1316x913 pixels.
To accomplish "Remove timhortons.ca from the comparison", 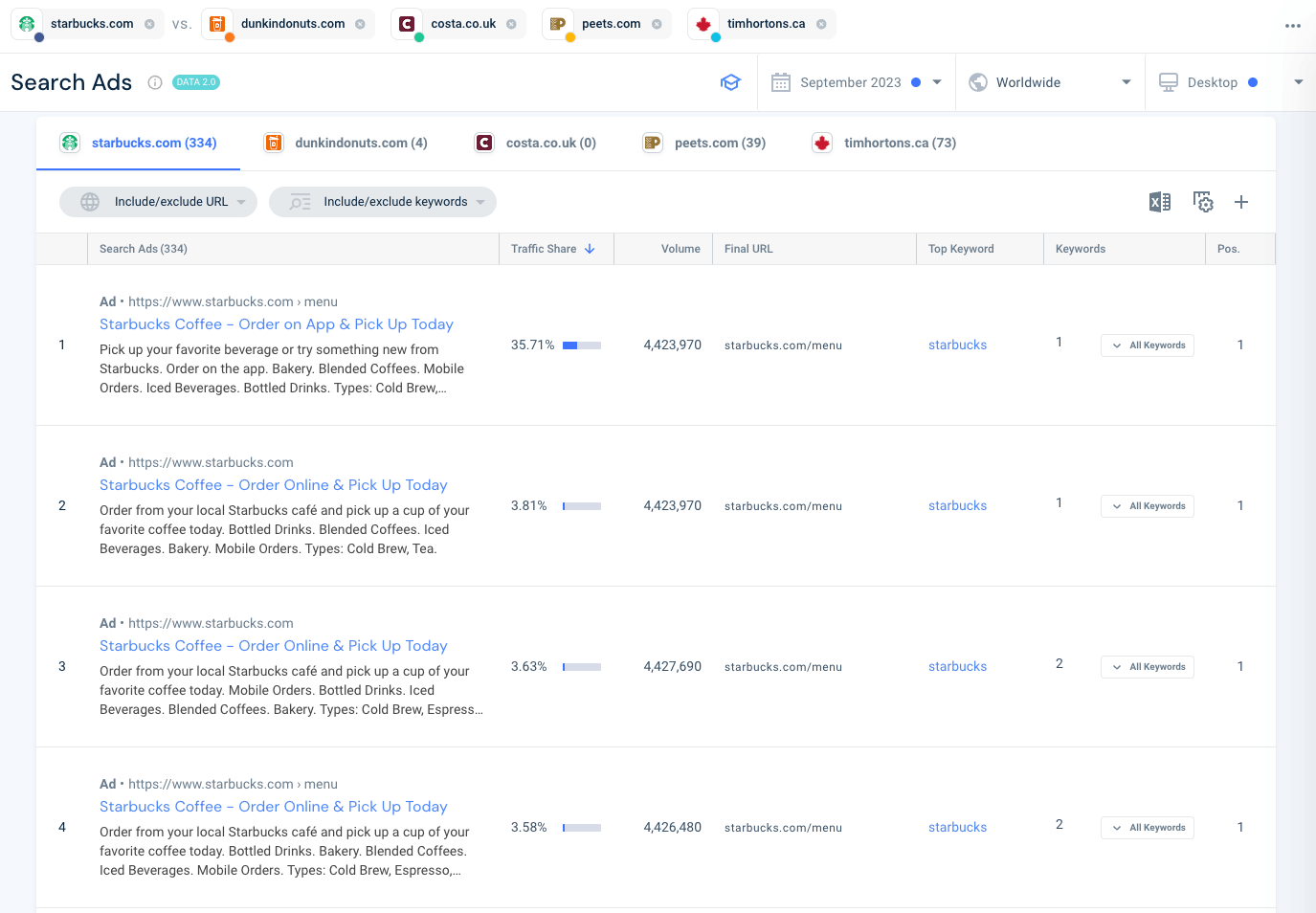I will (821, 24).
